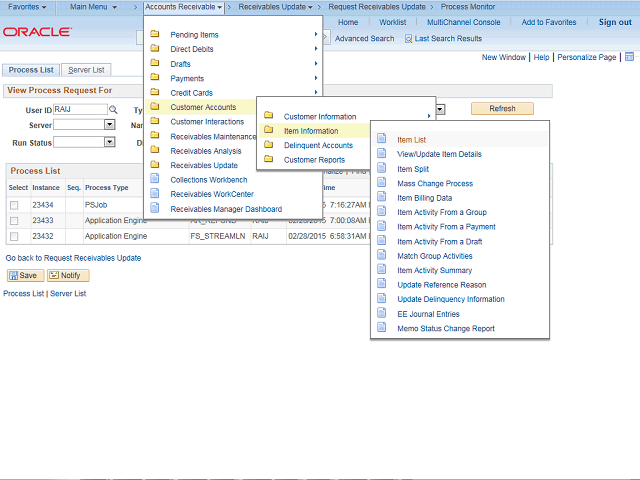Choose View/Update Item Details menu entry
Screen dimensions: 640x480
(x=439, y=154)
